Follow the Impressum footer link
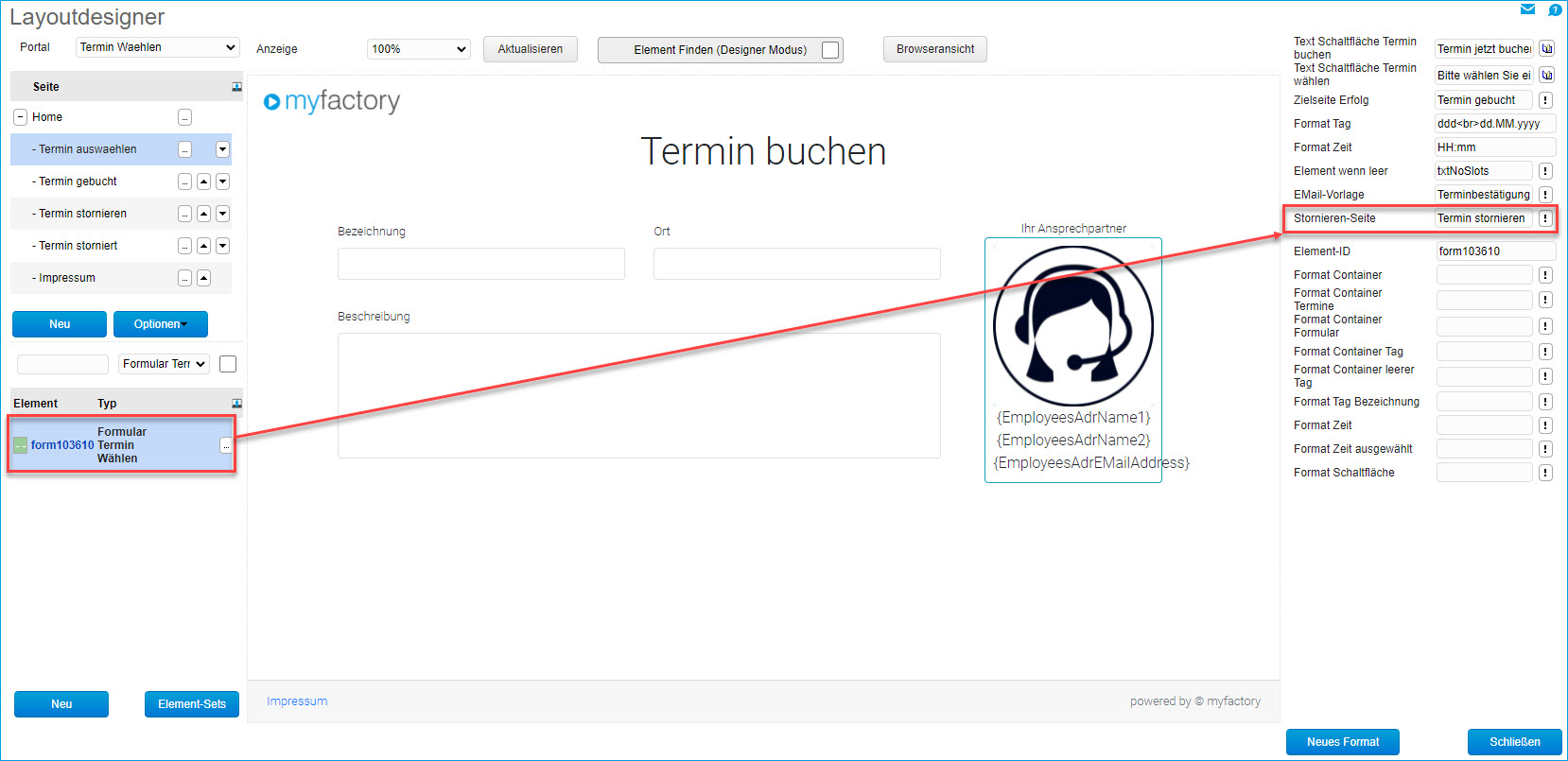This screenshot has width=1568, height=761. [297, 701]
